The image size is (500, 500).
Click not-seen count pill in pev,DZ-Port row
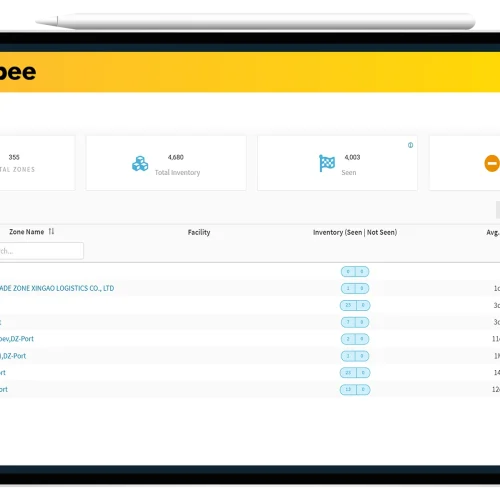click(x=362, y=339)
